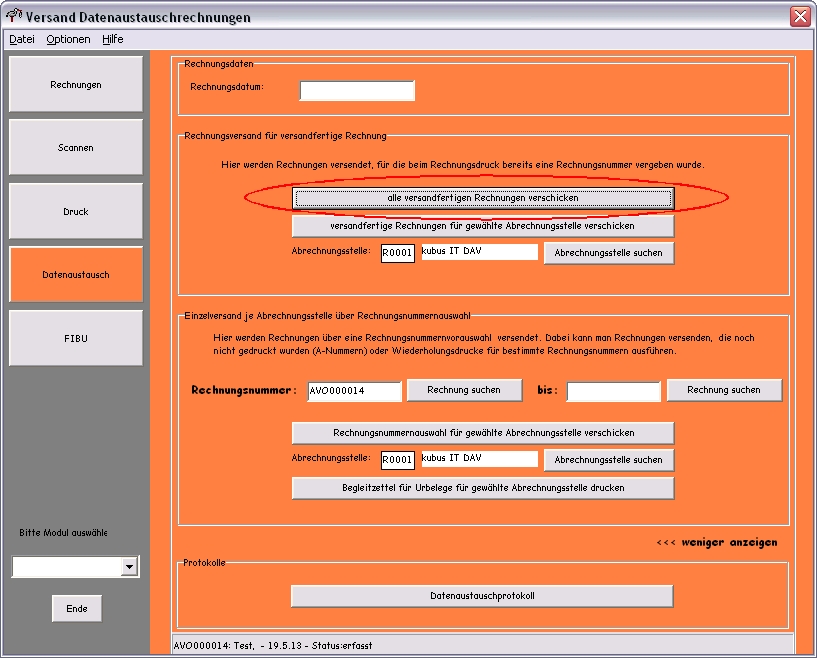Click kubus IT DAV field in Einzelversand section
This screenshot has width=817, height=658.
479,458
